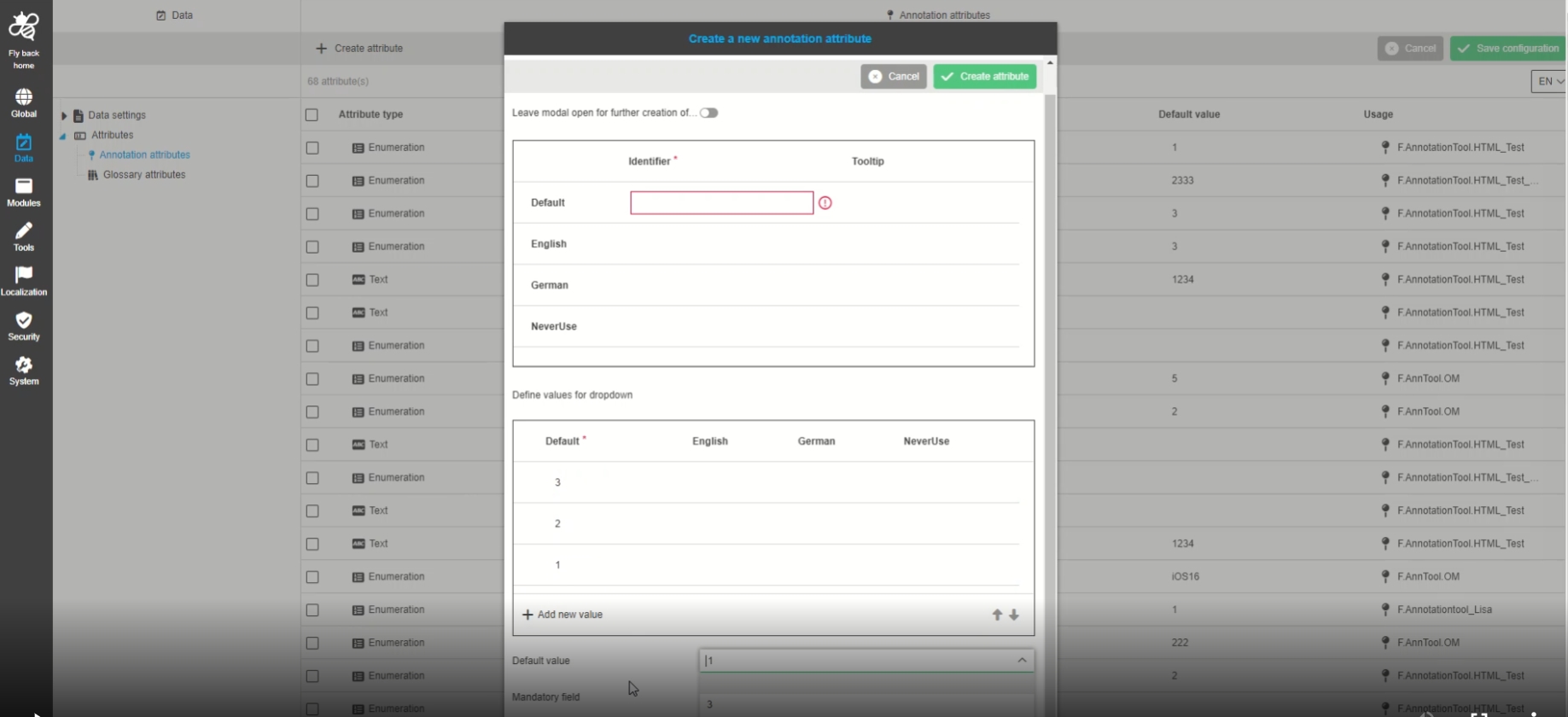The width and height of the screenshot is (1568, 717).
Task: Click Save configuration button
Action: (x=1507, y=49)
